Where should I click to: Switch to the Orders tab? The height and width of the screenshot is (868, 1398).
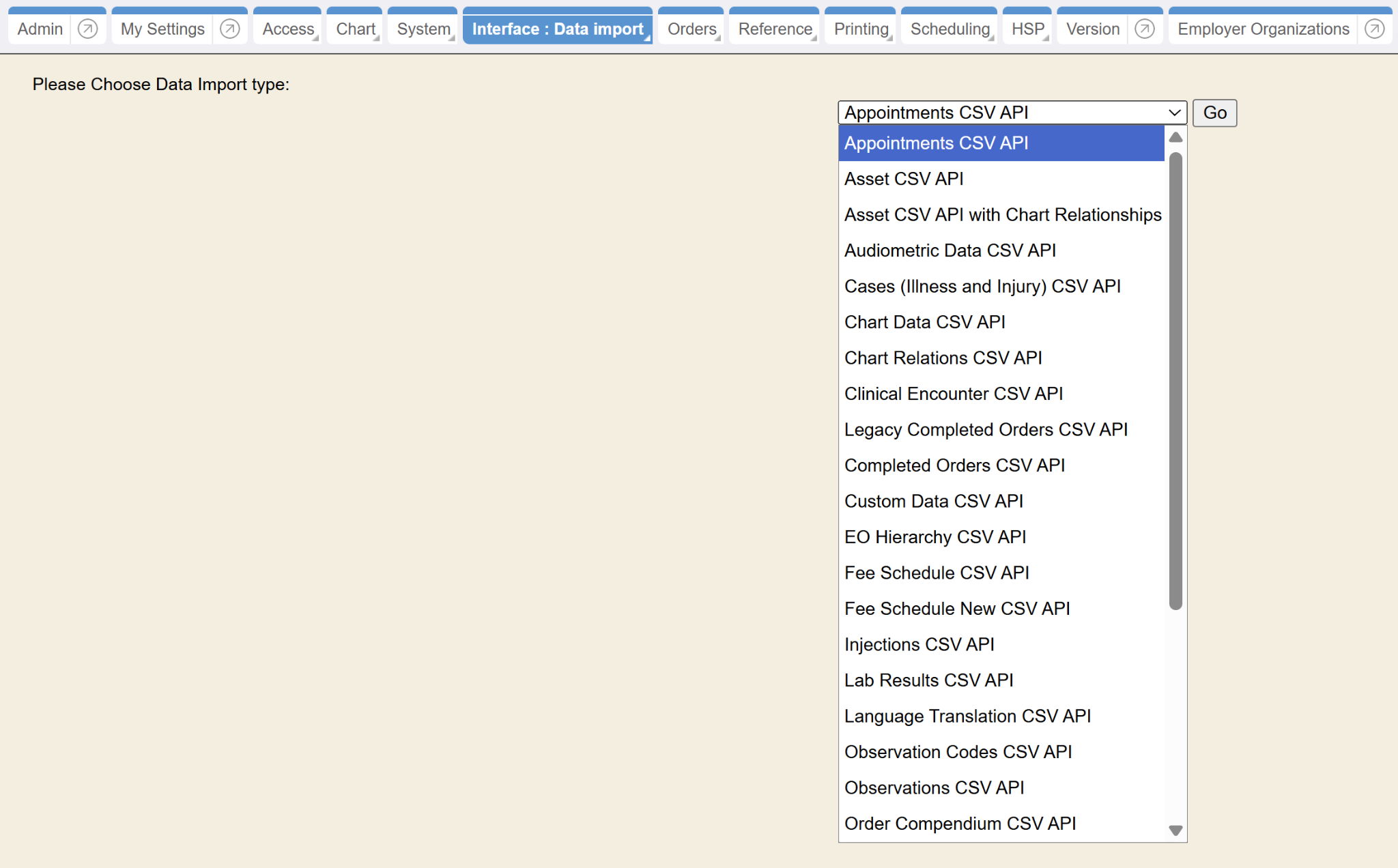coord(691,29)
